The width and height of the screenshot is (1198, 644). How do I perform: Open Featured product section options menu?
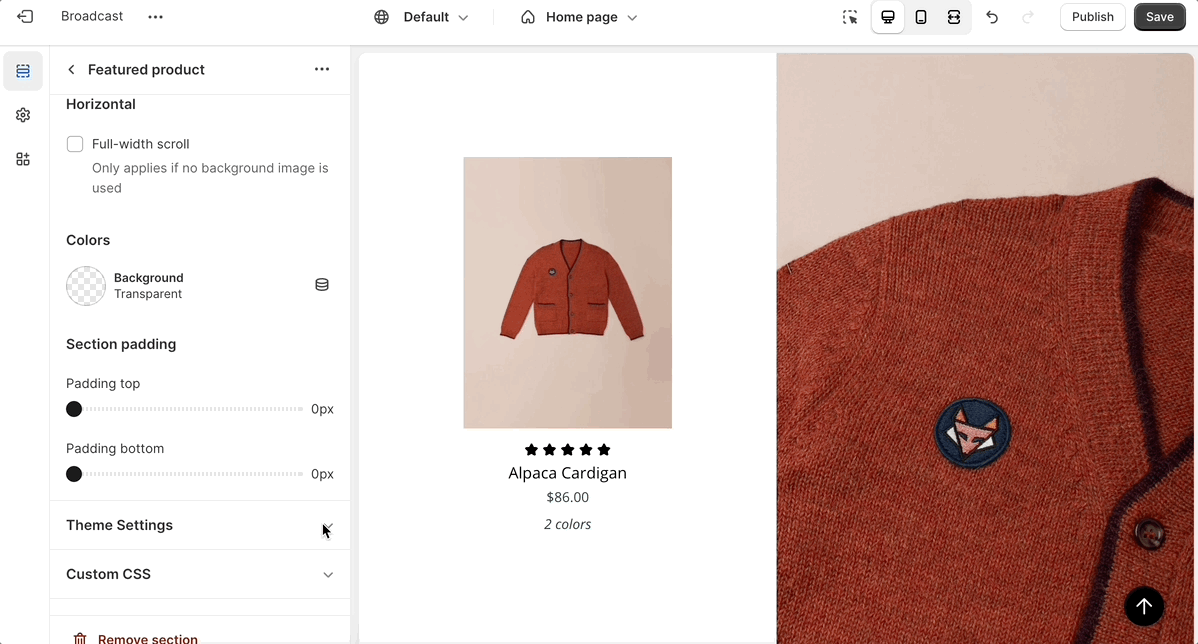pos(322,69)
